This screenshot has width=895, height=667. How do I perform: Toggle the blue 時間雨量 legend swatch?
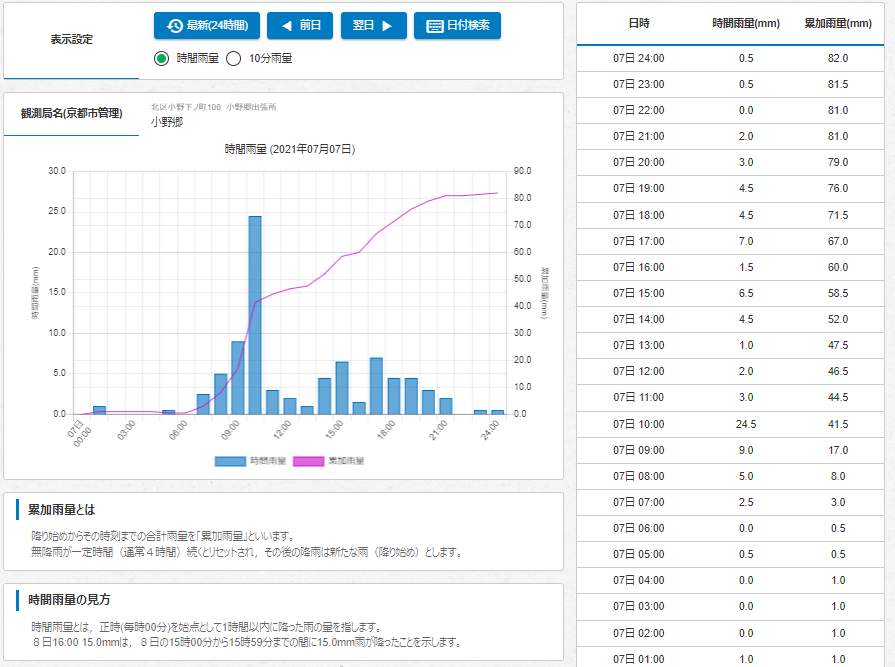point(230,461)
